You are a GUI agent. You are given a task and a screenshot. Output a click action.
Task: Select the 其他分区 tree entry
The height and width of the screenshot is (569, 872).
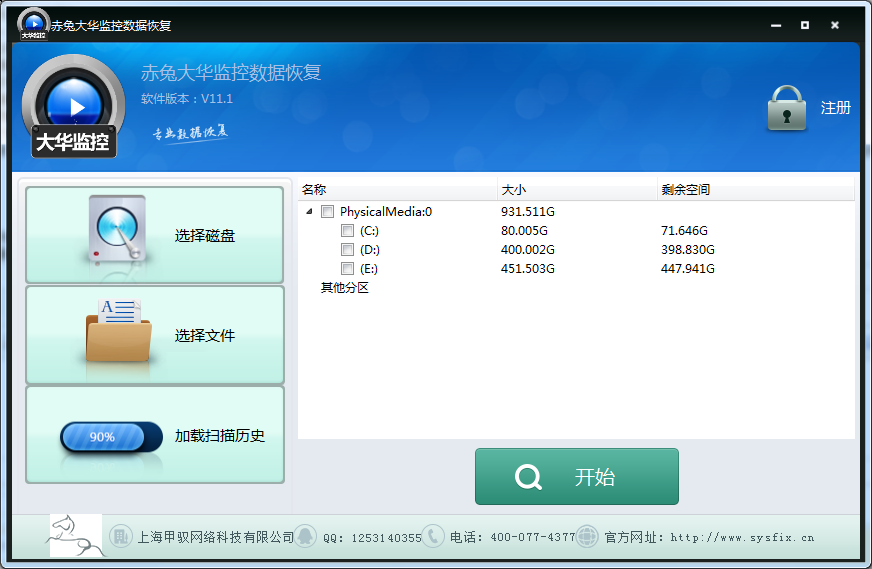tap(344, 288)
